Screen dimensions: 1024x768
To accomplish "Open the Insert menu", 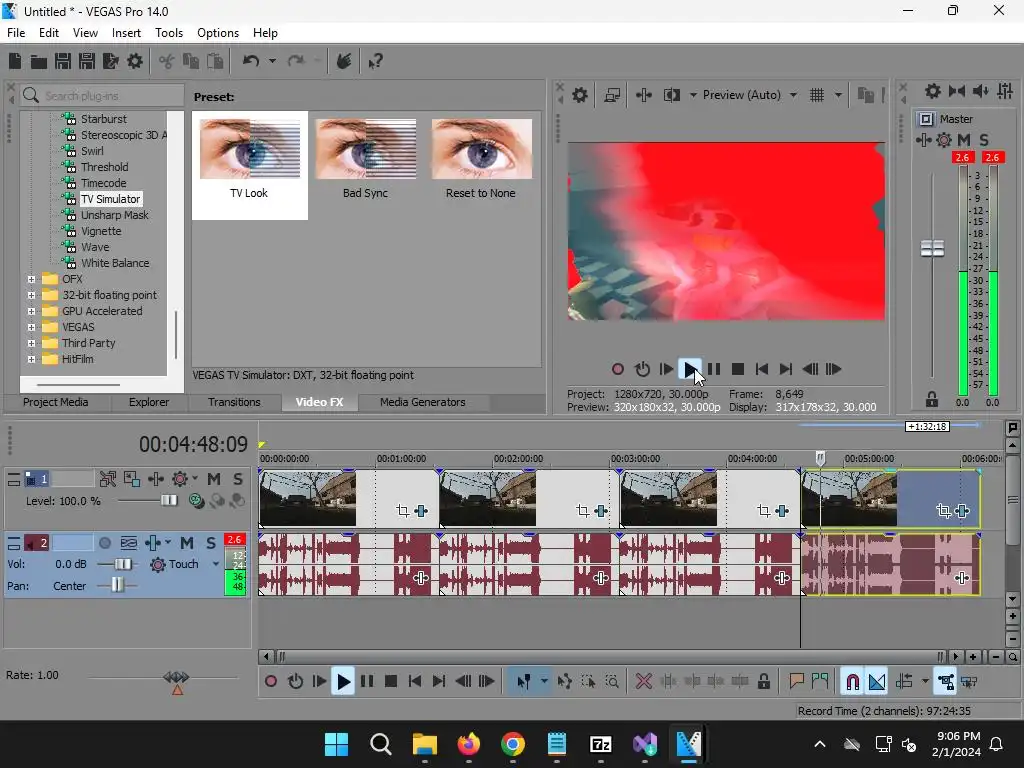I will (126, 33).
